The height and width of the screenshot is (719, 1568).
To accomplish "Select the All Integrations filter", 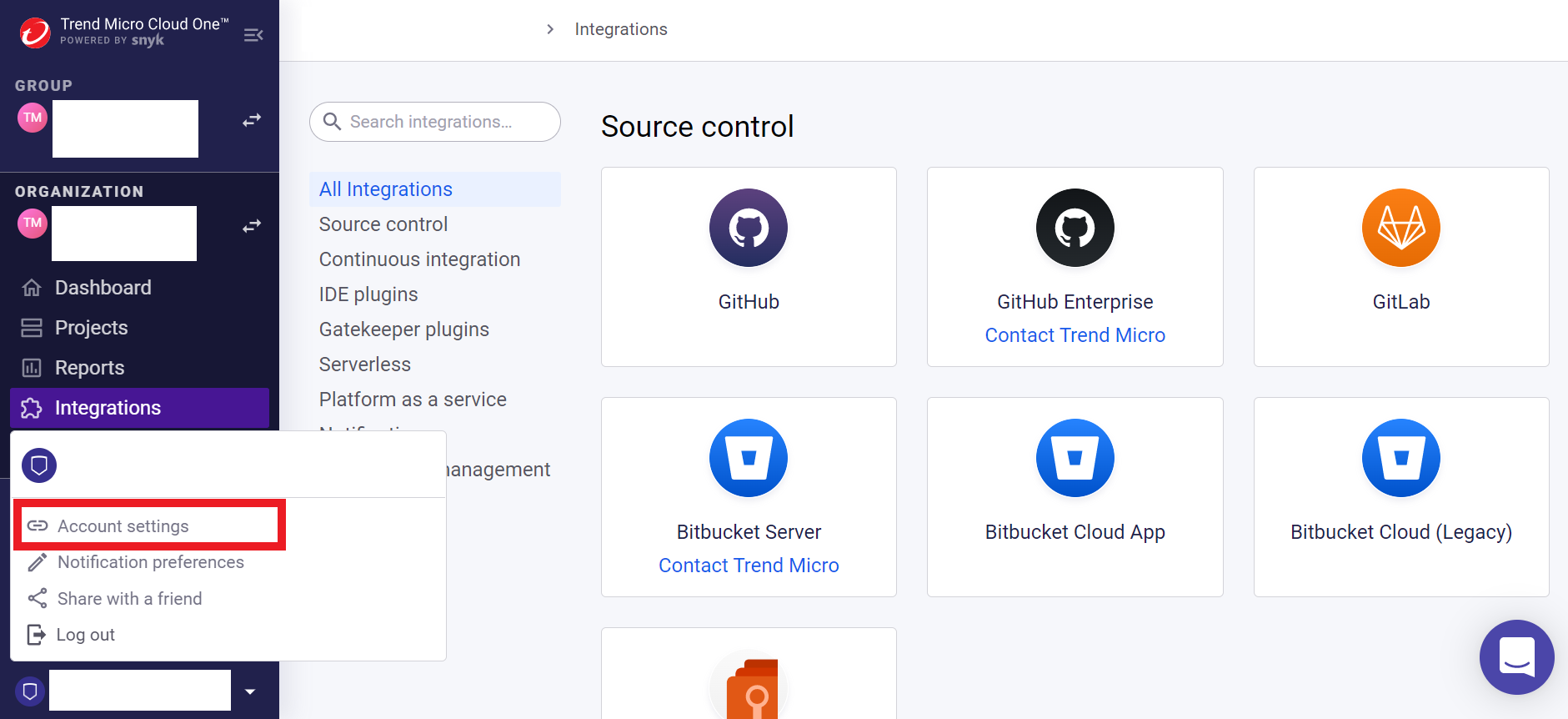I will (434, 189).
